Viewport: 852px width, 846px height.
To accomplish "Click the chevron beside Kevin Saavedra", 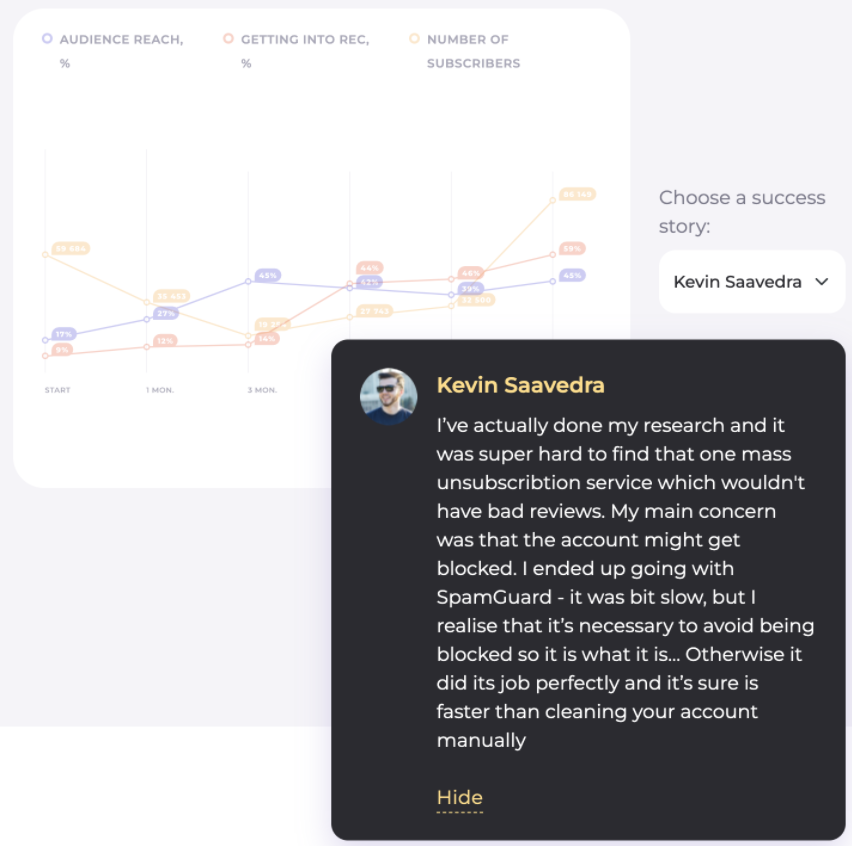I will 821,282.
